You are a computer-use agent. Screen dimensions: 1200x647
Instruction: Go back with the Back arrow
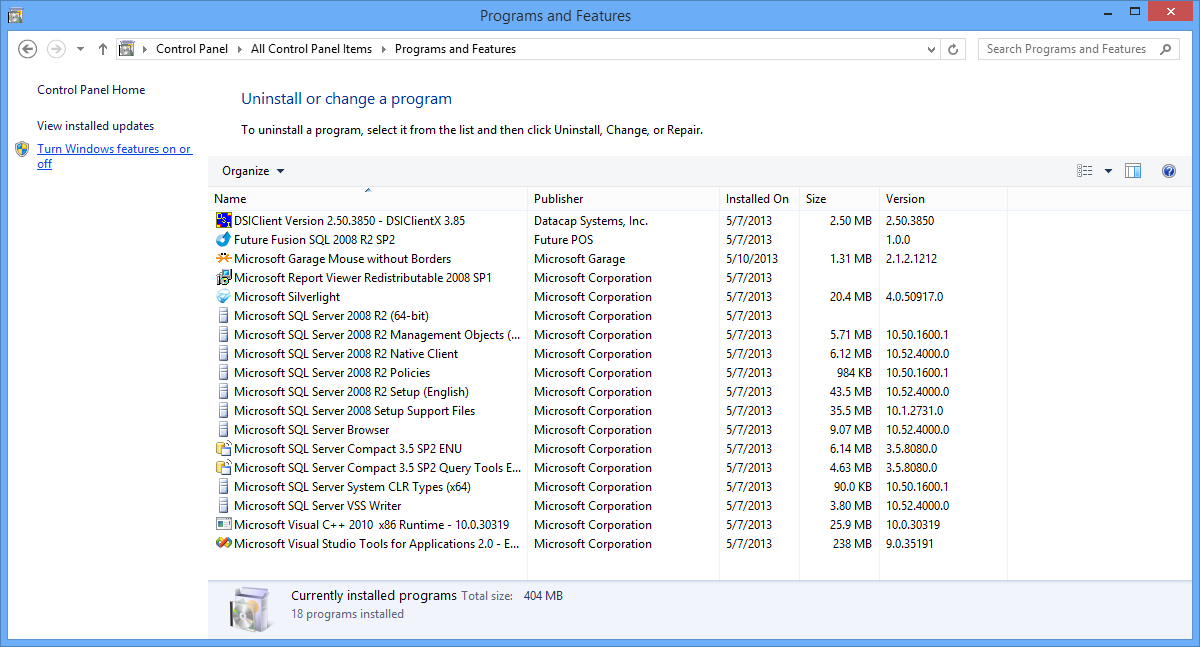point(28,49)
